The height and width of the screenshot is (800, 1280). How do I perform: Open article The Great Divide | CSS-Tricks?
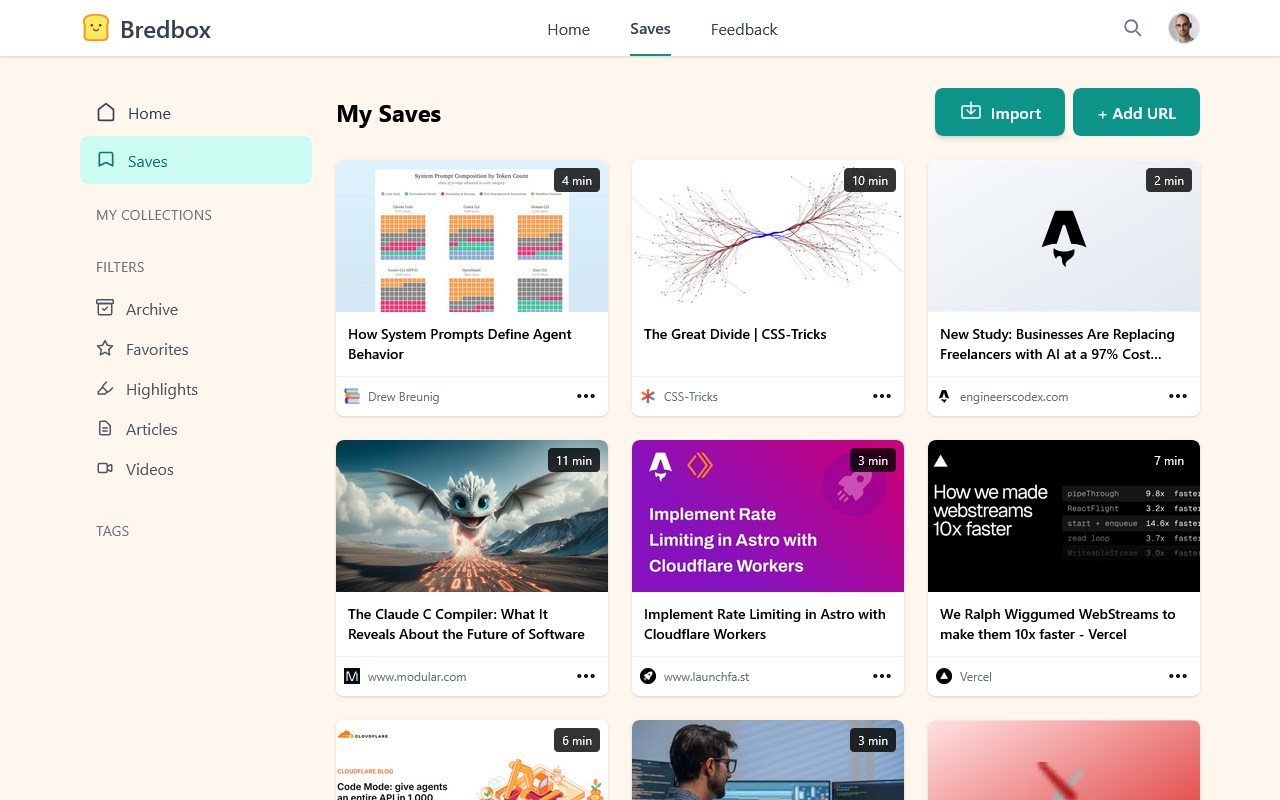[735, 334]
